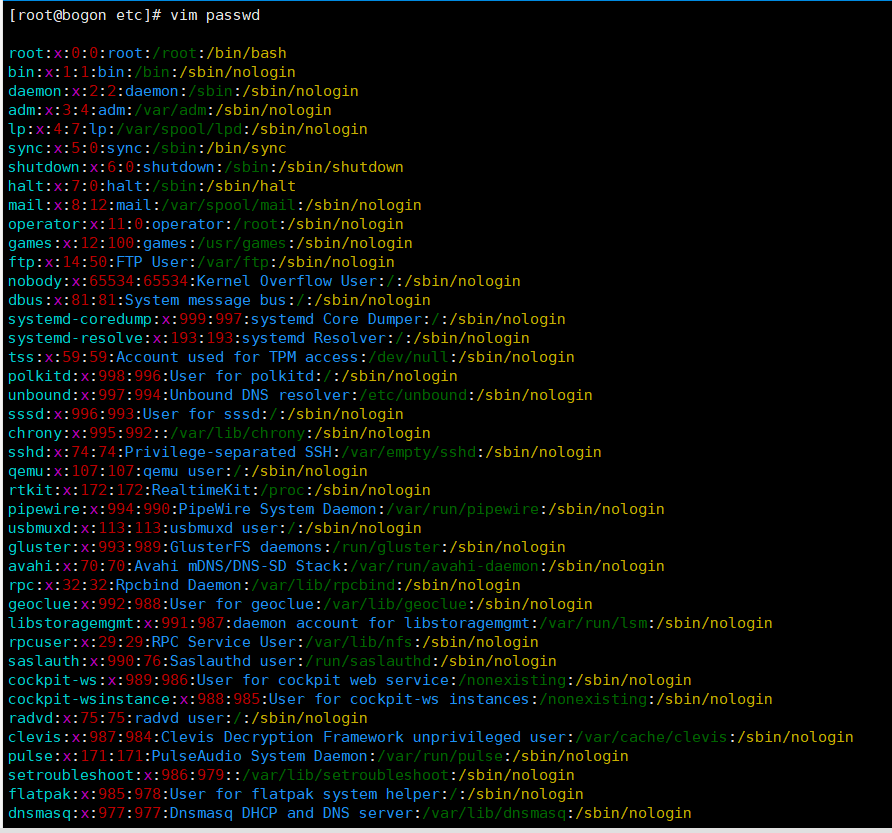Click the 'PulseAudio System Daemon' line

319,756
